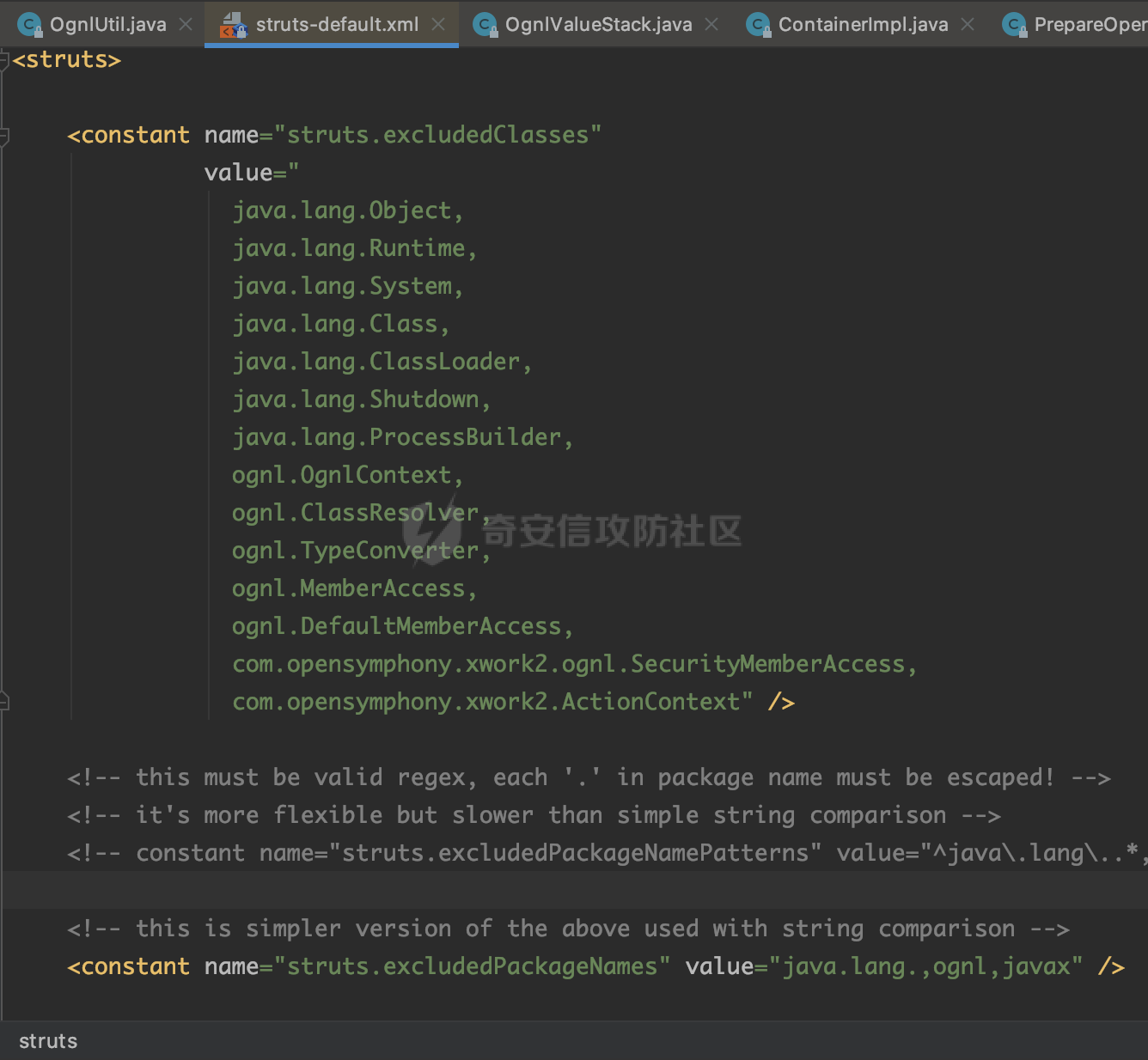Click the struts-default.xml file icon
The height and width of the screenshot is (1060, 1148).
coord(233,25)
